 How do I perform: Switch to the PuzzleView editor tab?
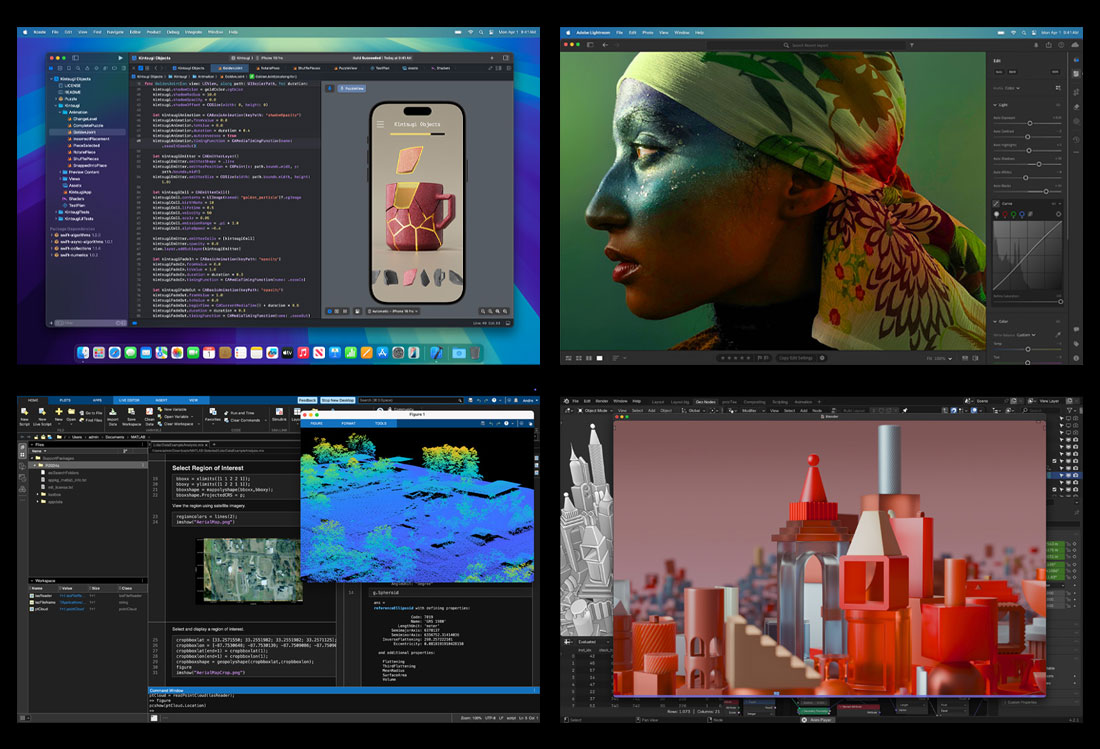click(x=346, y=68)
